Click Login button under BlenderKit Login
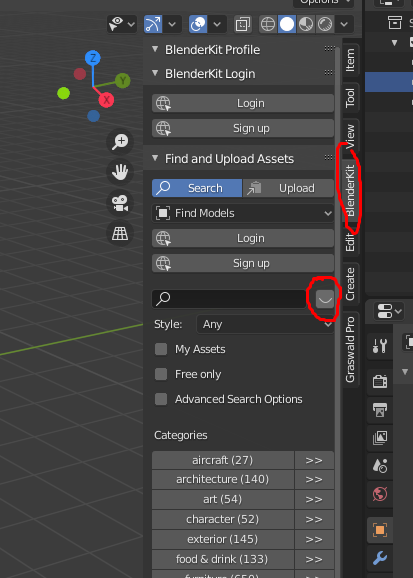Image resolution: width=413 pixels, height=578 pixels. [x=243, y=103]
